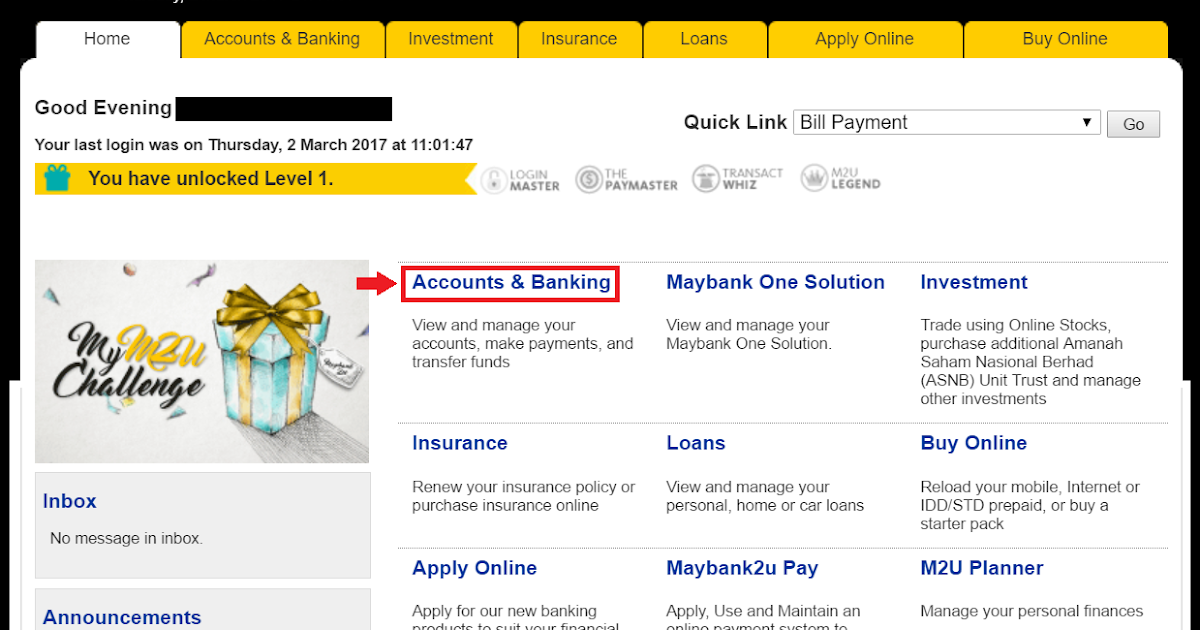Click The Paymaster badge icon
The width and height of the screenshot is (1200, 630).
tap(588, 180)
